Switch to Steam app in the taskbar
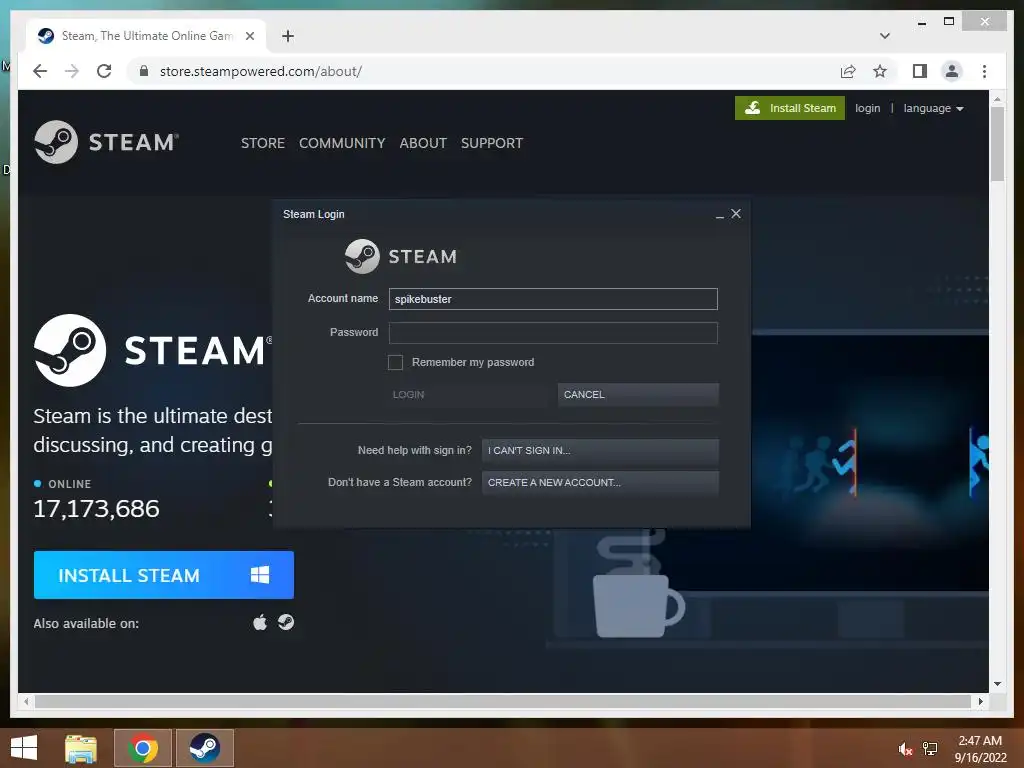Image resolution: width=1024 pixels, height=768 pixels. pos(204,748)
